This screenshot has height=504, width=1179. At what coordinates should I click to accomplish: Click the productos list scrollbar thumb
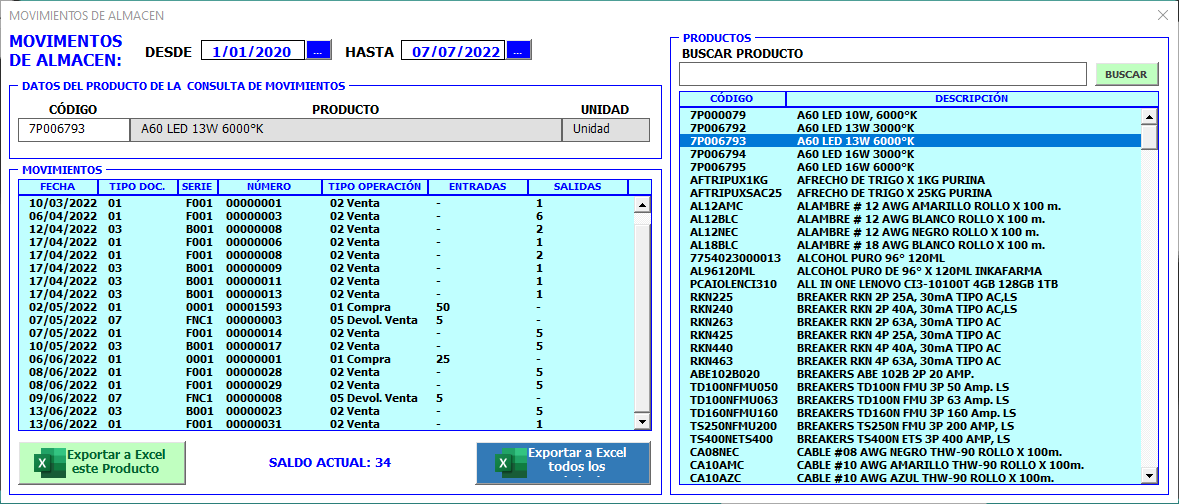pos(1149,137)
